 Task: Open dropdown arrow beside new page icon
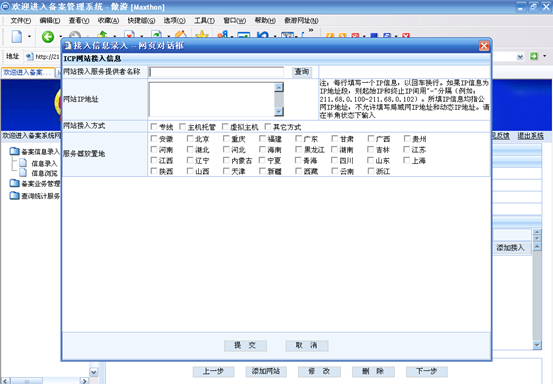(x=29, y=36)
